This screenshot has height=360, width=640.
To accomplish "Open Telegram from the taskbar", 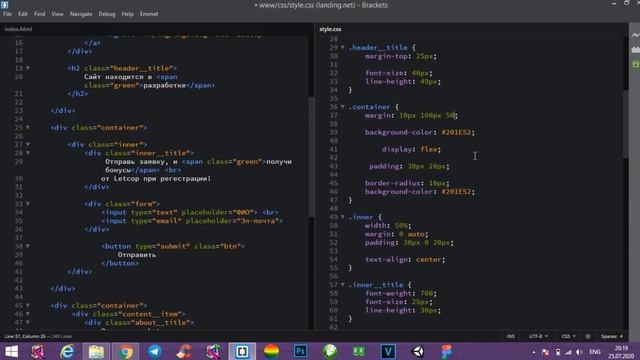I will tap(155, 351).
